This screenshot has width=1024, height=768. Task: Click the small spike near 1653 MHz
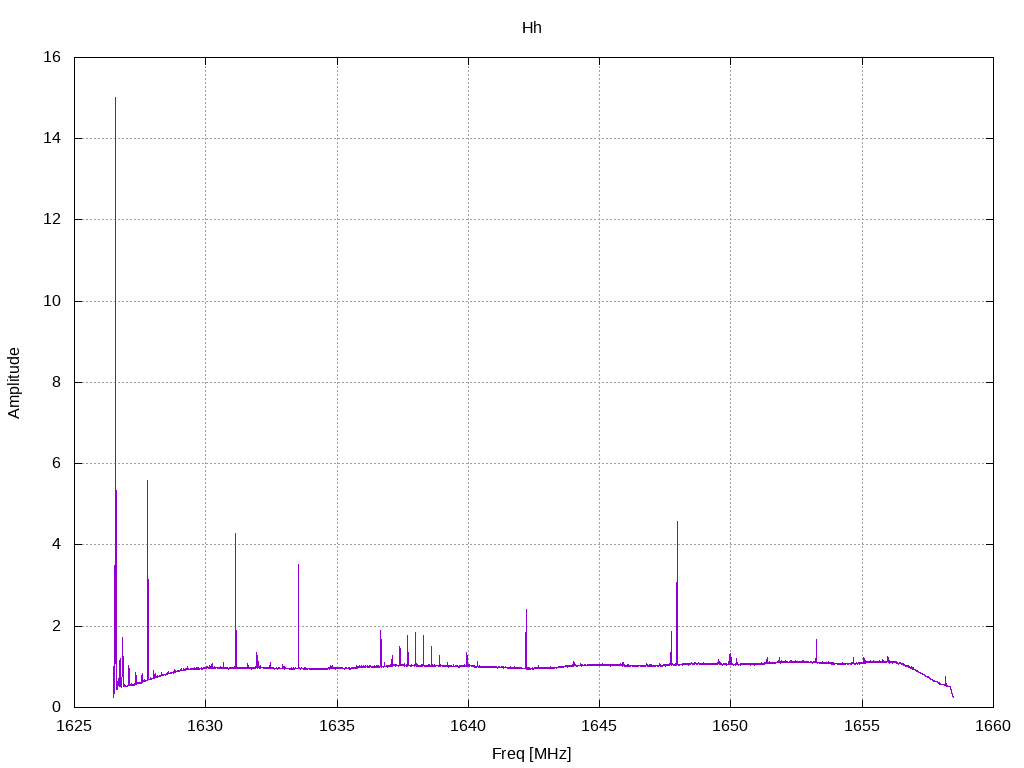pos(816,641)
